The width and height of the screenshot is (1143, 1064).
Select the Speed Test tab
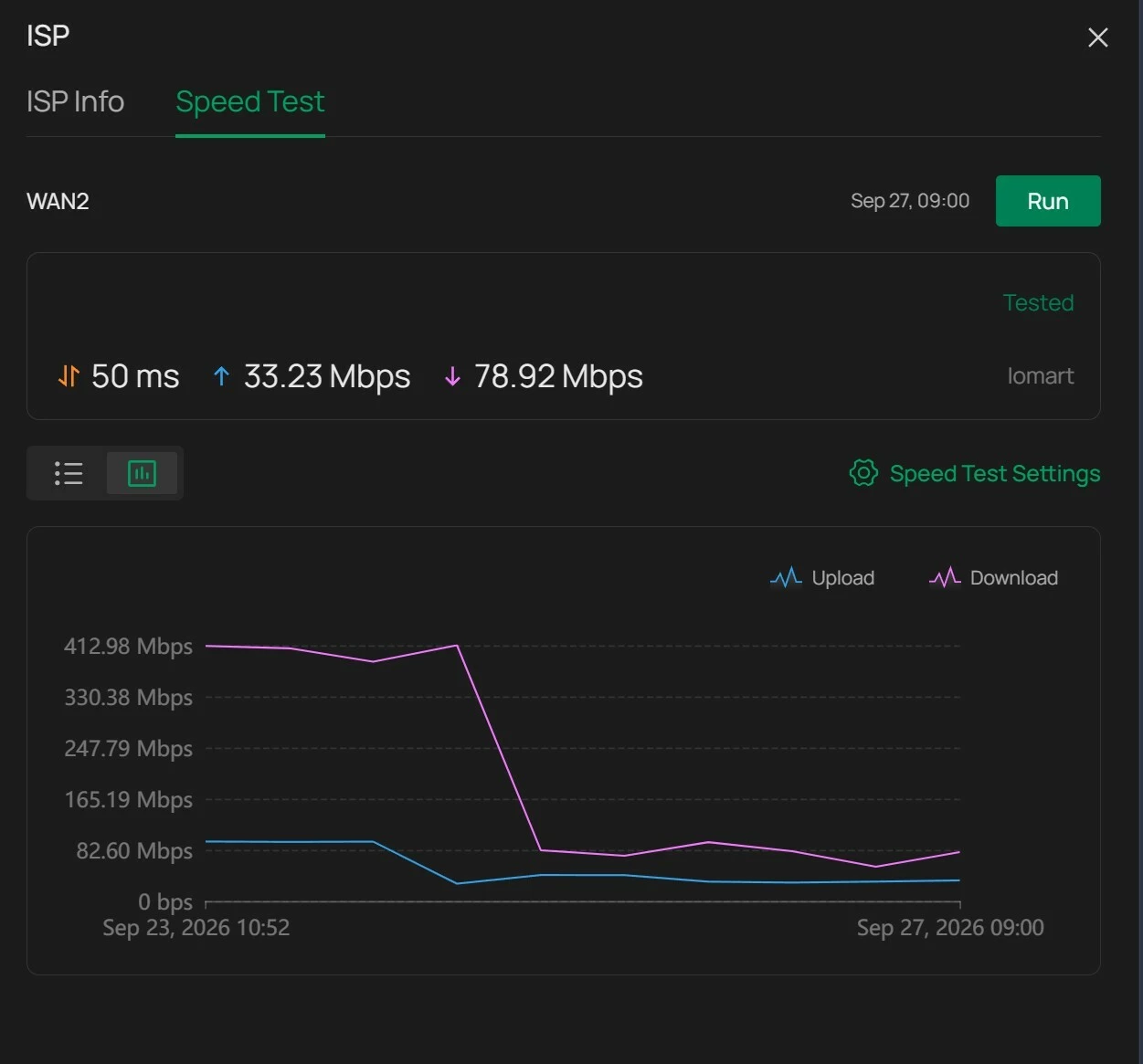pyautogui.click(x=249, y=101)
